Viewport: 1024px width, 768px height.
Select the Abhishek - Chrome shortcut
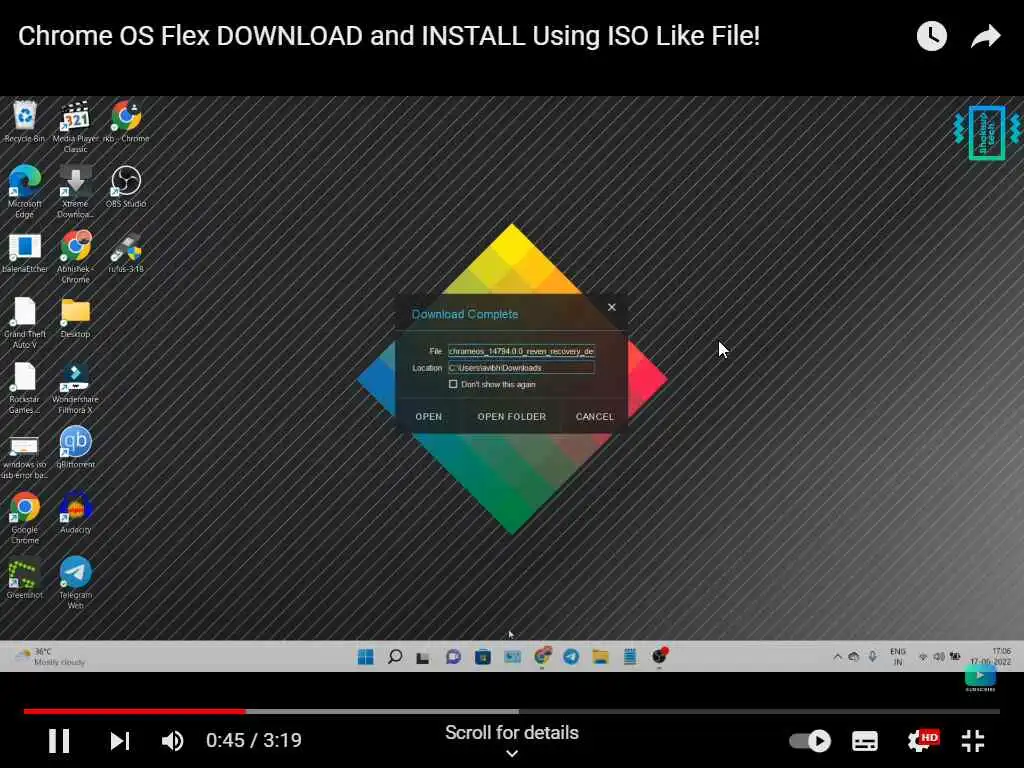pyautogui.click(x=75, y=257)
